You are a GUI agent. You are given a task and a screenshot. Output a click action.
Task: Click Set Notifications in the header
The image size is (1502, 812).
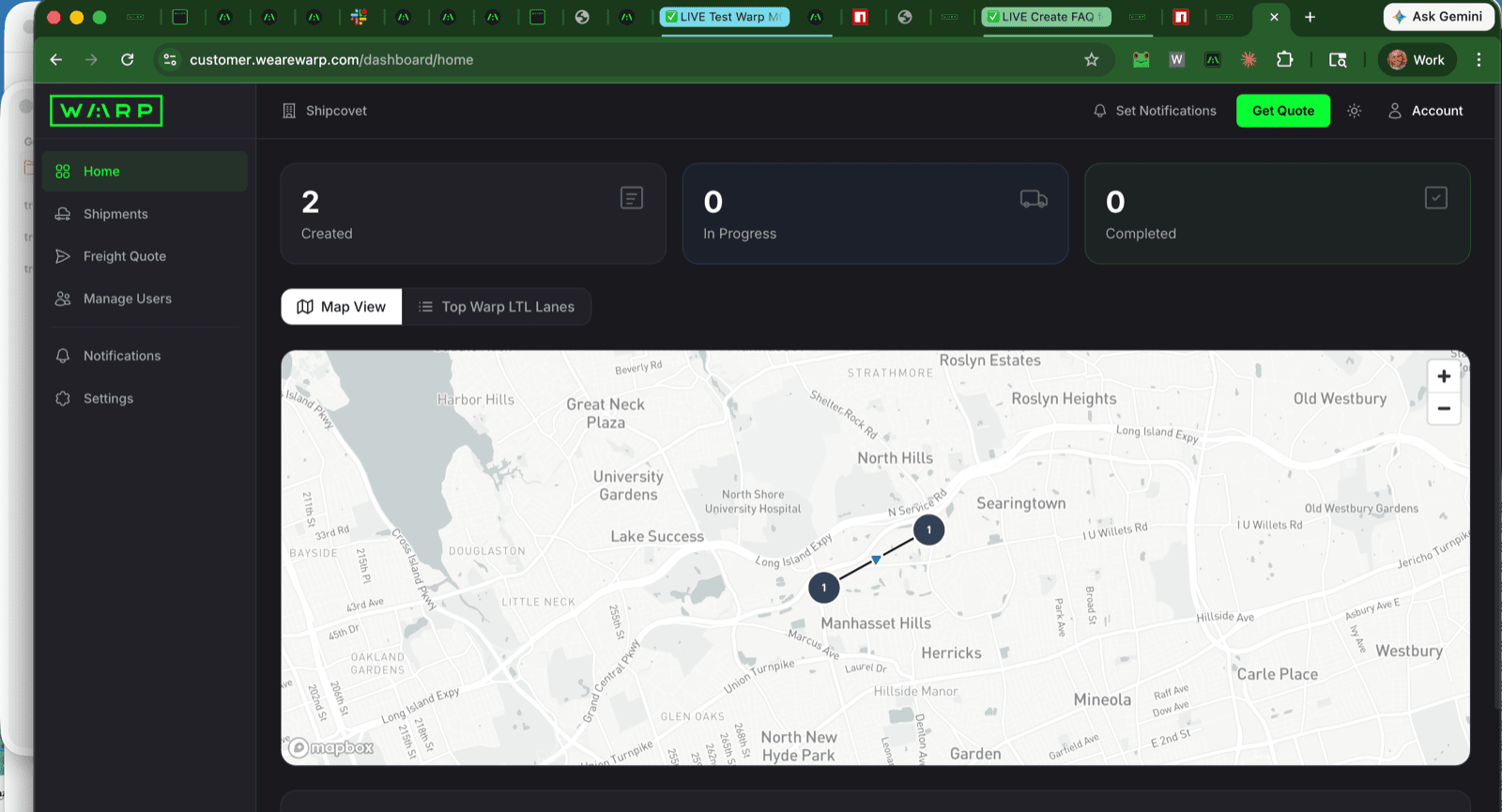click(x=1155, y=111)
